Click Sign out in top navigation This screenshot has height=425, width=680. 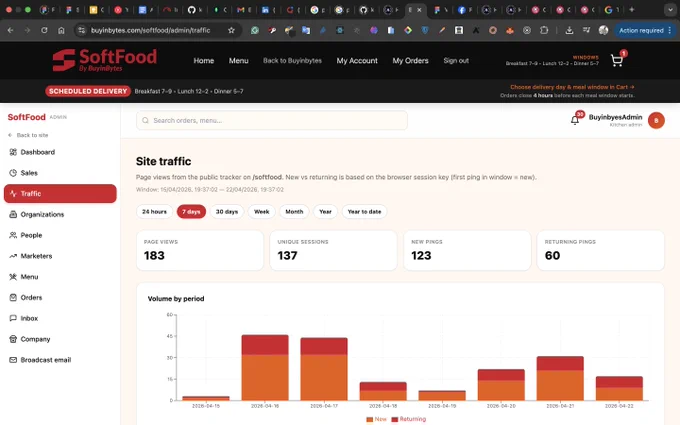click(456, 61)
